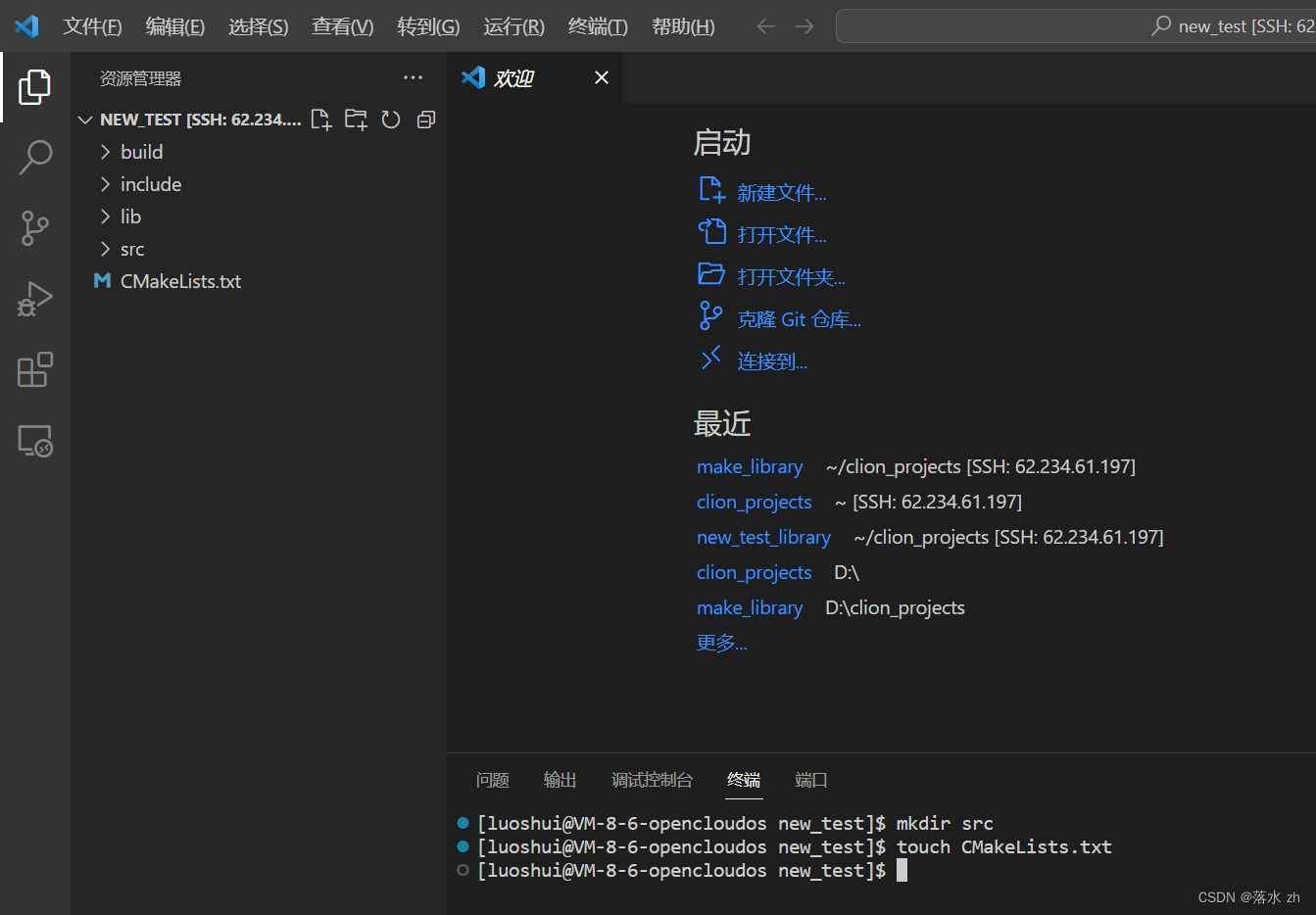Open recent make_library SSH project

coord(750,467)
